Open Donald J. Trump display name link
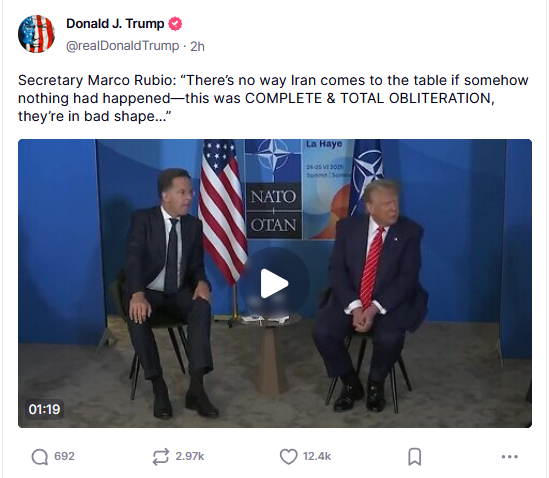Screen dimensions: 549x478 click(x=115, y=24)
